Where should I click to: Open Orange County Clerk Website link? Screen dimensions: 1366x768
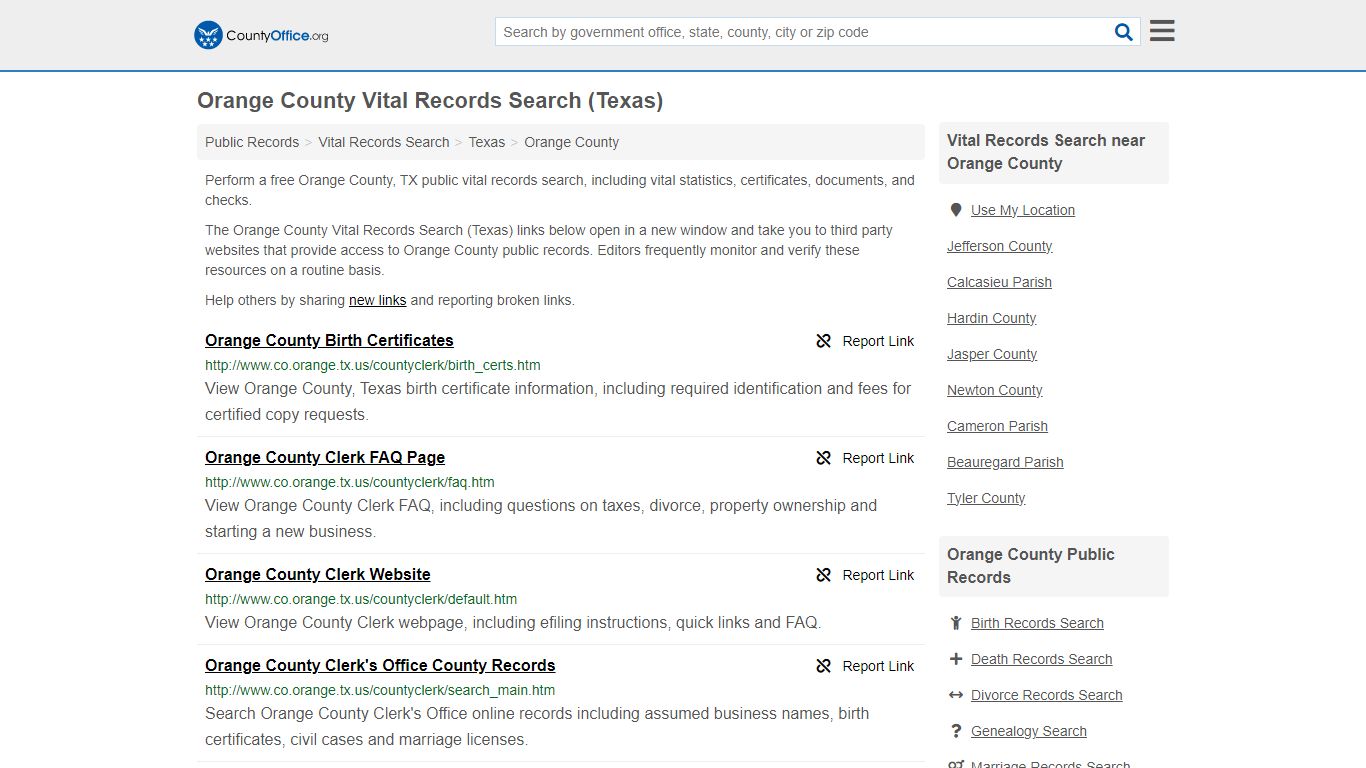coord(318,574)
